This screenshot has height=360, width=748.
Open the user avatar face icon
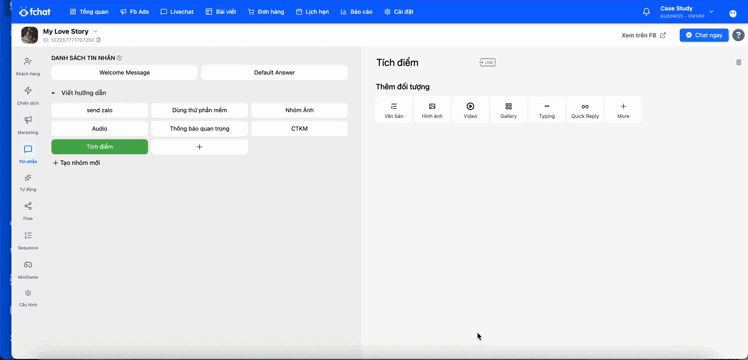733,14
